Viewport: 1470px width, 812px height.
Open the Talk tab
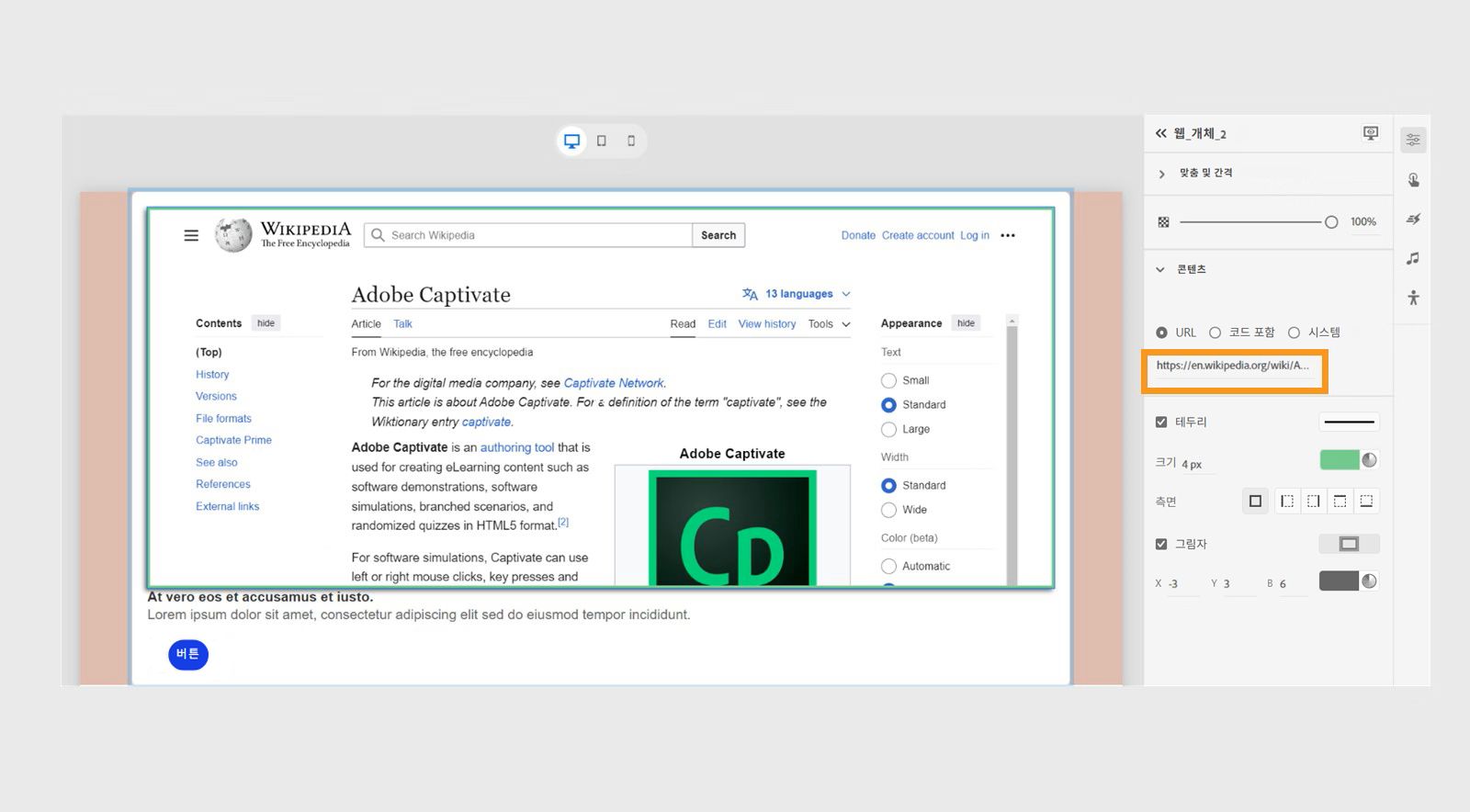click(x=402, y=324)
